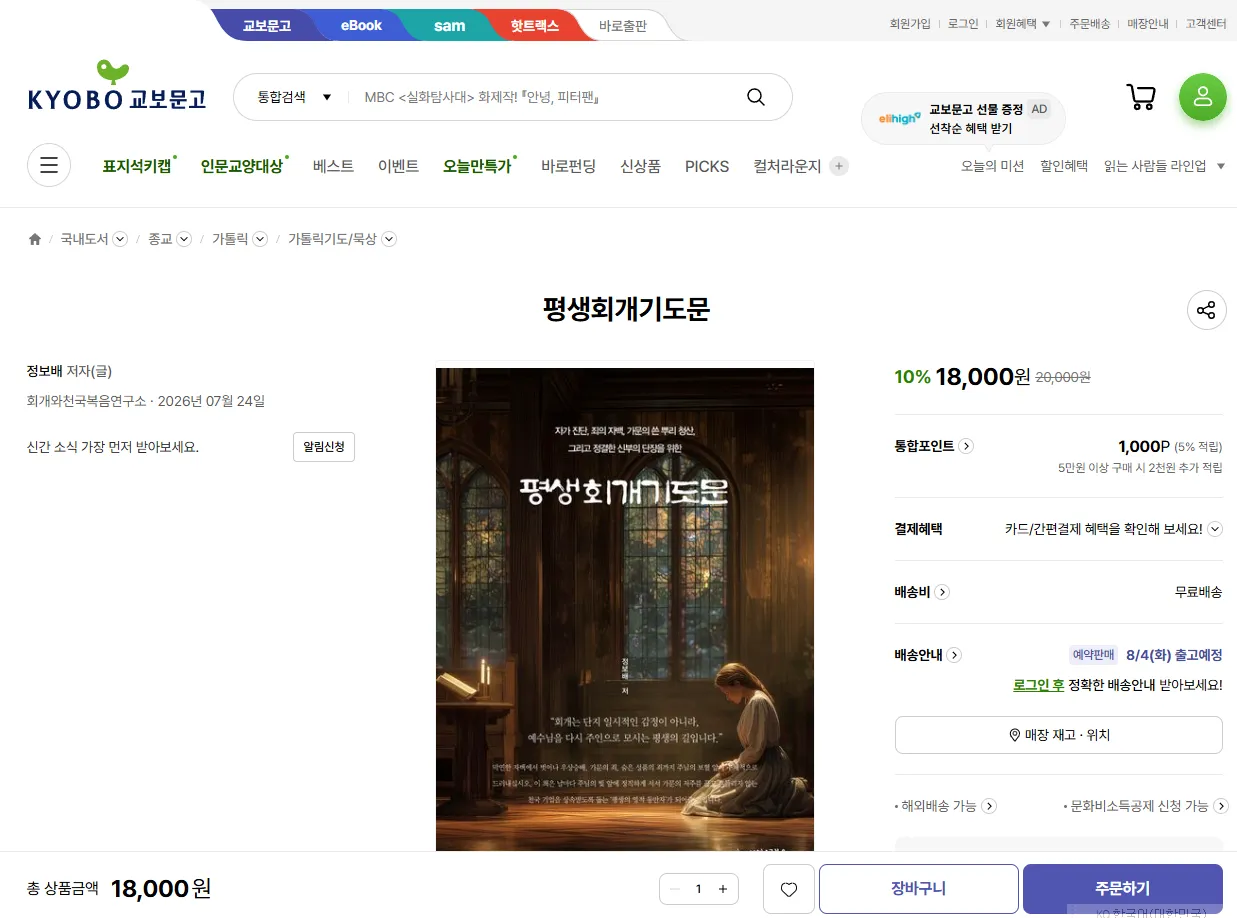Open the 베스트 menu item

[333, 166]
